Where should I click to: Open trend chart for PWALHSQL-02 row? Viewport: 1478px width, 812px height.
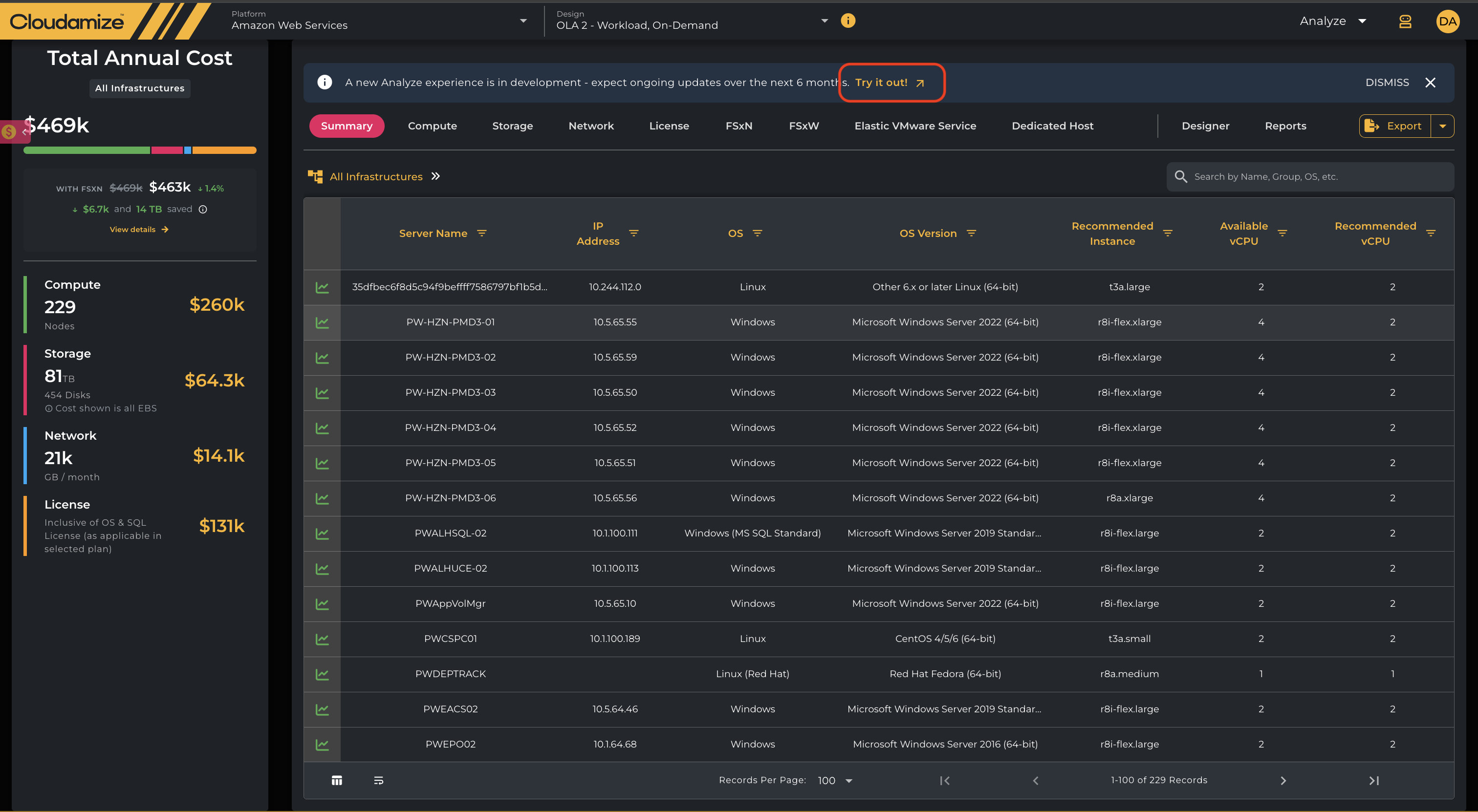point(322,534)
